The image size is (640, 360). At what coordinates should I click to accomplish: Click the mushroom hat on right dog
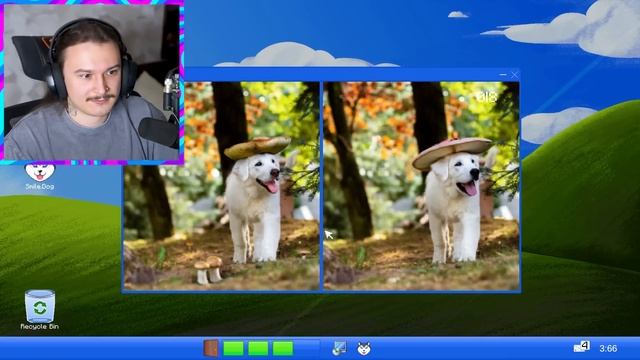(452, 152)
